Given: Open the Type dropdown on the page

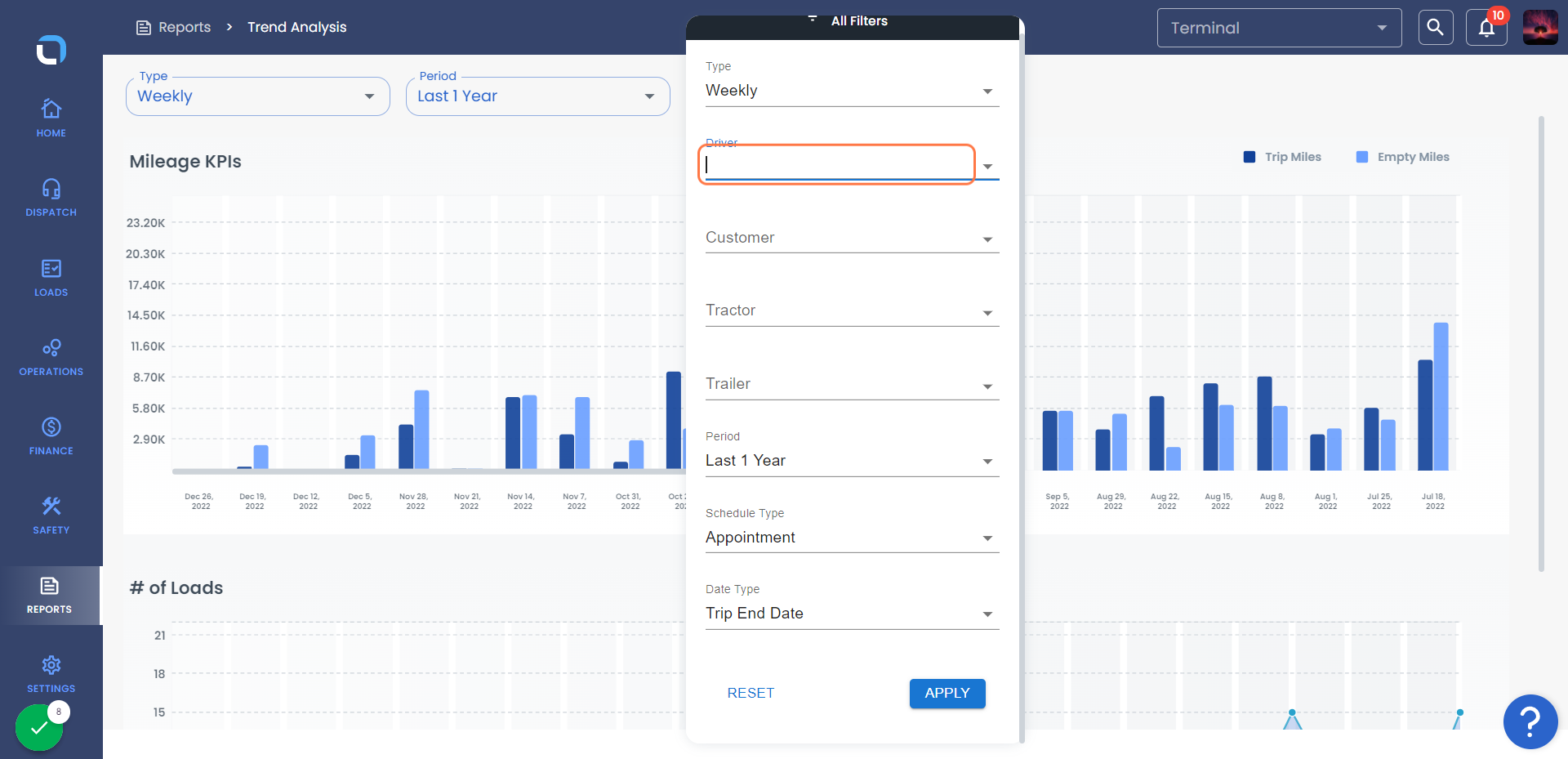Looking at the screenshot, I should 257,96.
